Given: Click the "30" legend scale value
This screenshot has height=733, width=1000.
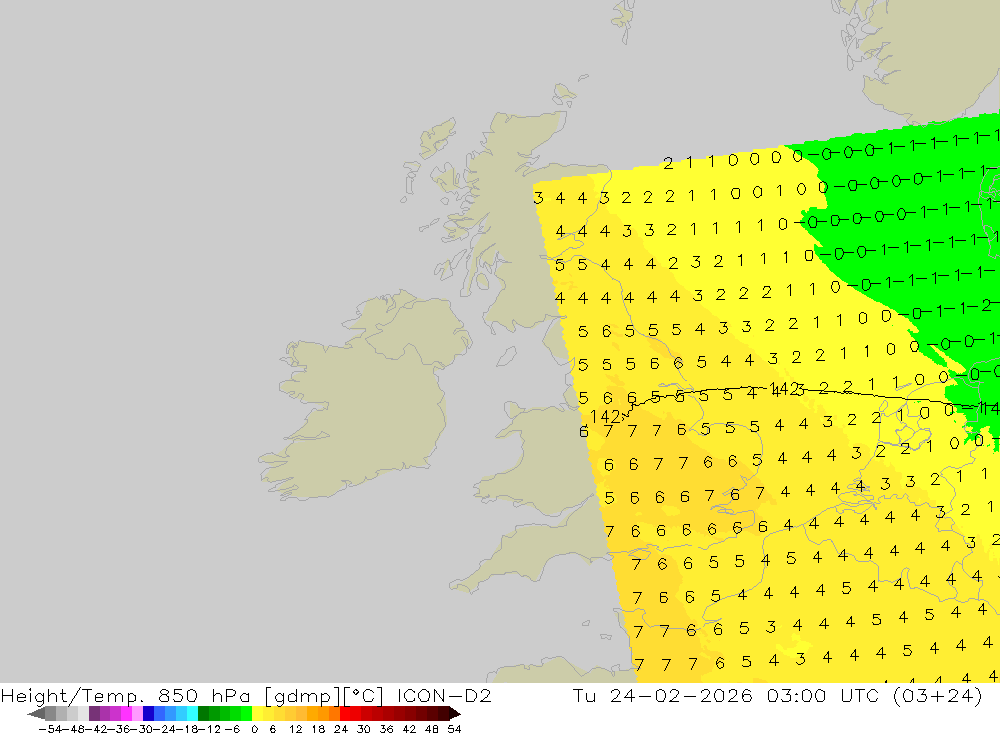Looking at the screenshot, I should click(364, 729).
